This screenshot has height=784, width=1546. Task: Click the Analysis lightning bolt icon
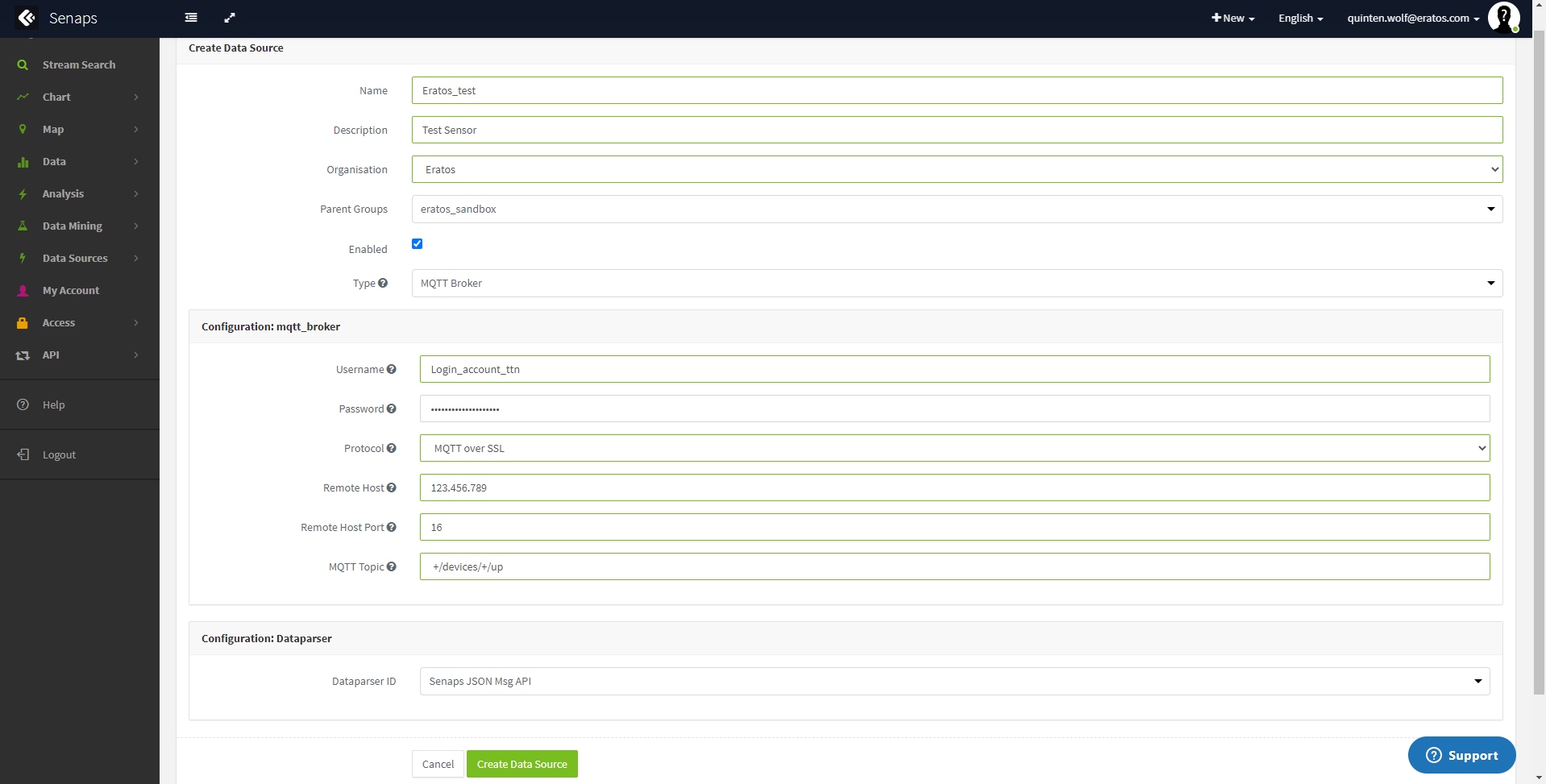23,193
